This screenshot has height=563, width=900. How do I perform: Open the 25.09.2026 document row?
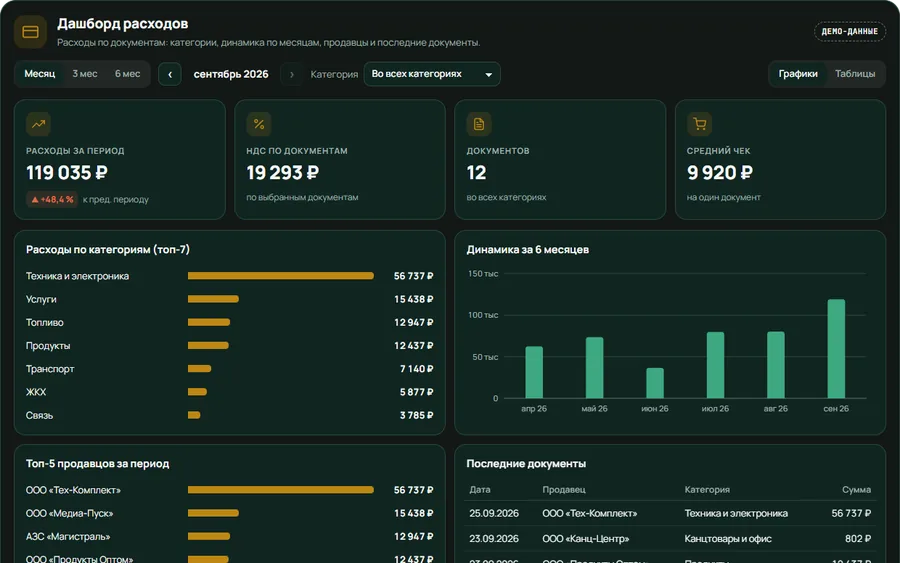pos(670,513)
